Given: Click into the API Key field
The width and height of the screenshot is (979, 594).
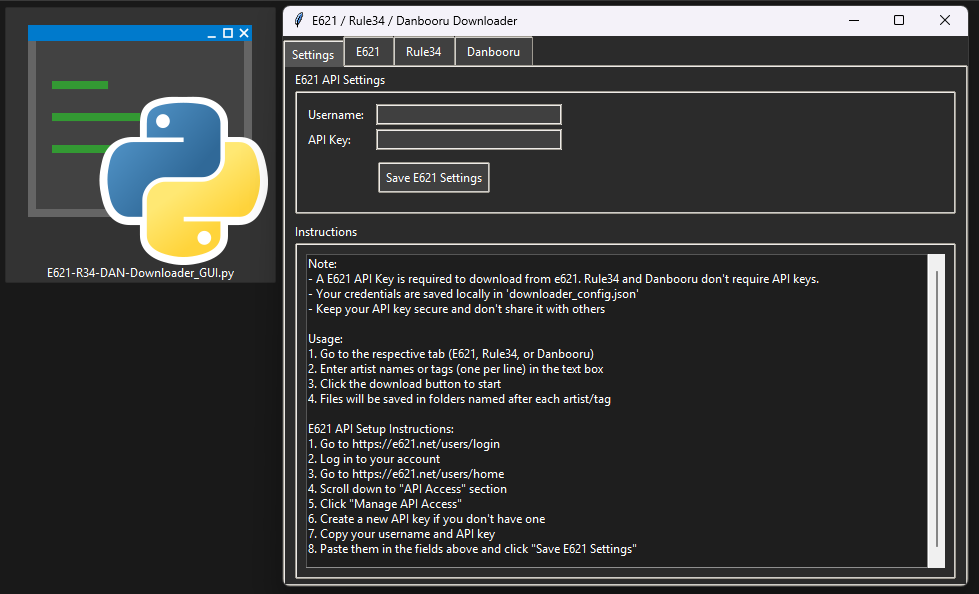Looking at the screenshot, I should 468,140.
